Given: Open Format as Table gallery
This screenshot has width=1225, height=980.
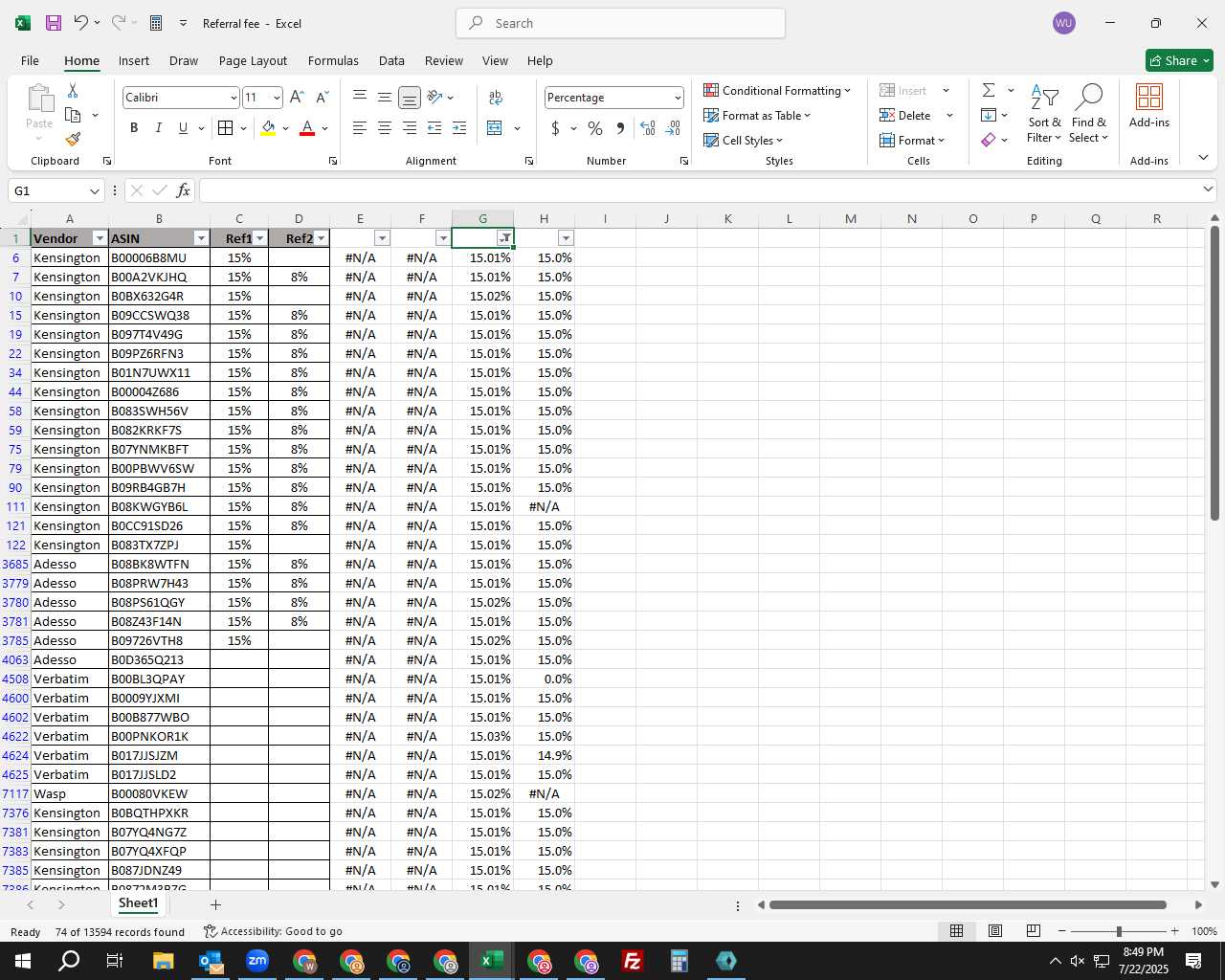Looking at the screenshot, I should click(x=757, y=115).
